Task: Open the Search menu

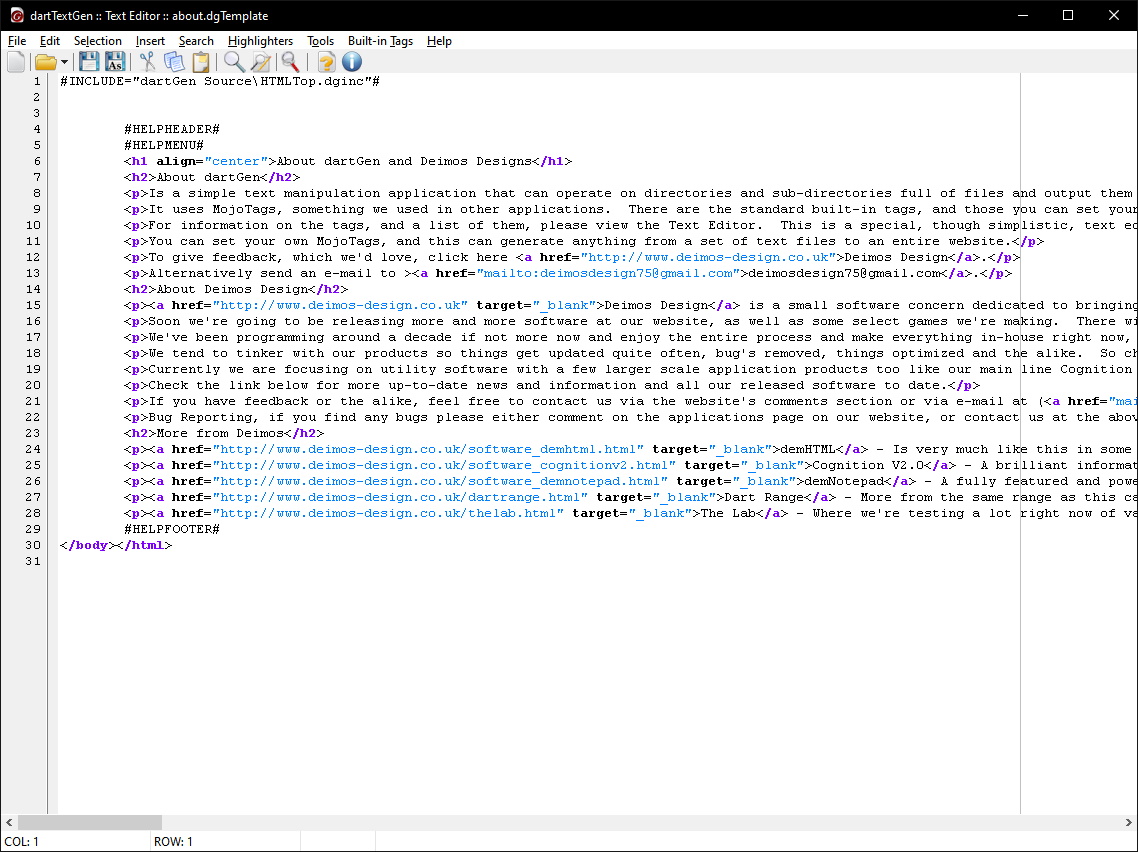Action: click(x=196, y=41)
